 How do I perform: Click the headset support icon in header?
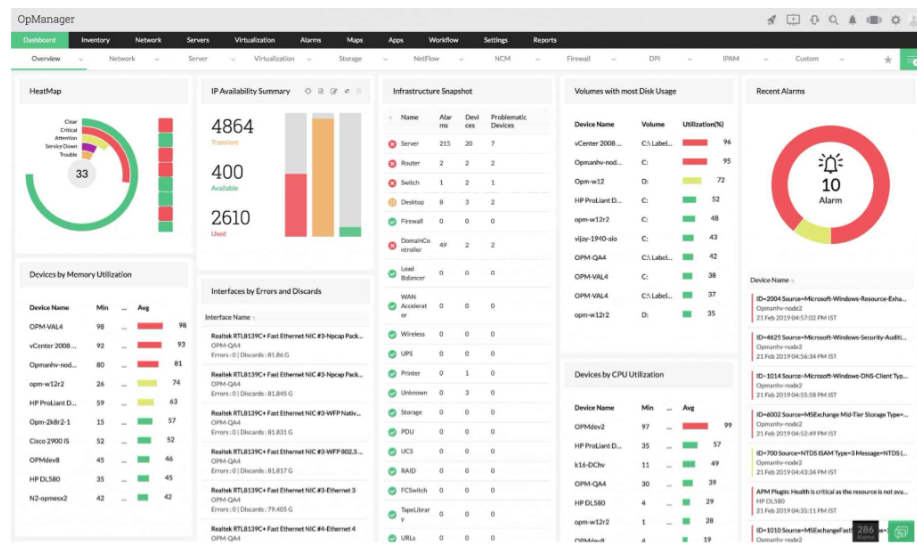(814, 20)
